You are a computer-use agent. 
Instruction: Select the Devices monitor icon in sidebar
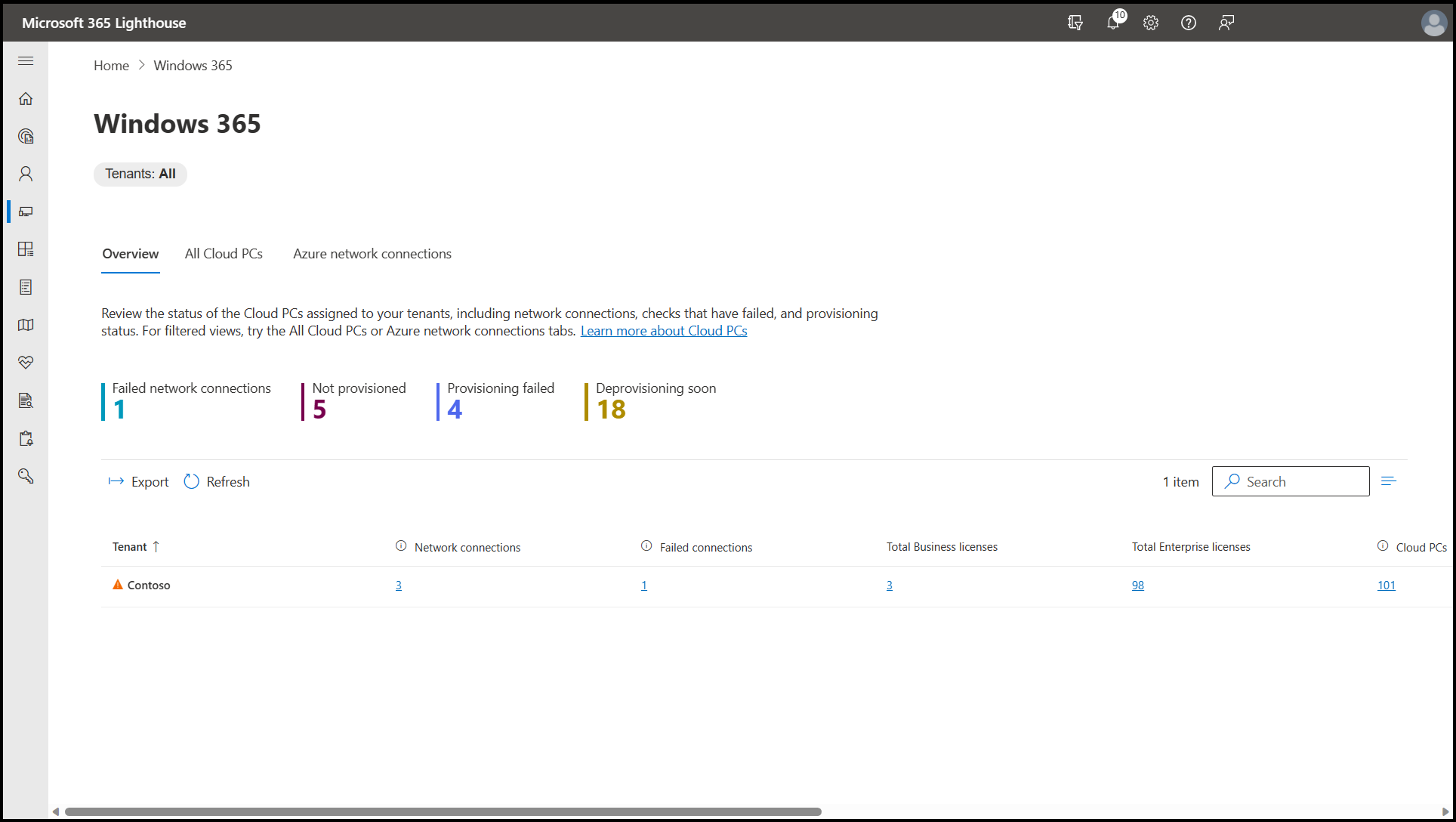26,212
